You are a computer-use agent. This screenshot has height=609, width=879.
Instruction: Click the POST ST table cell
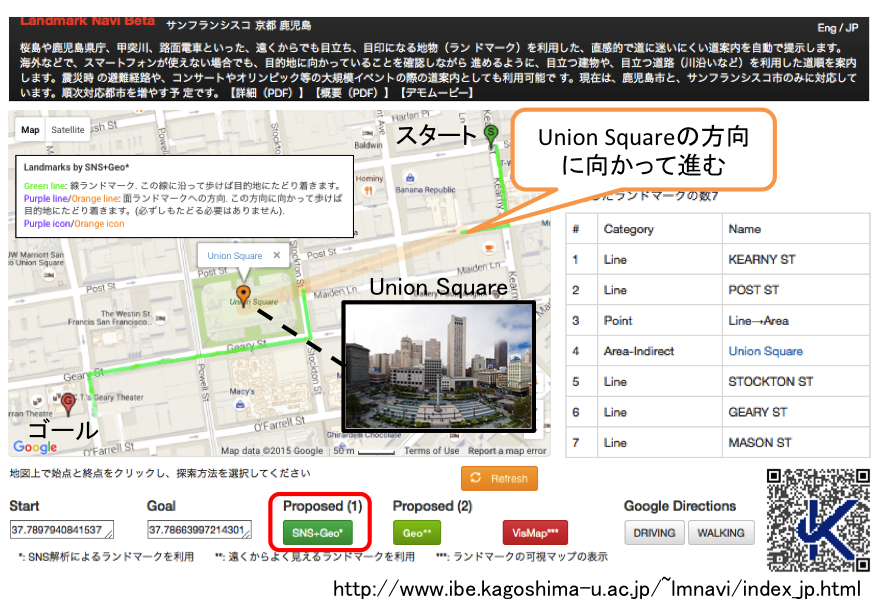click(795, 290)
